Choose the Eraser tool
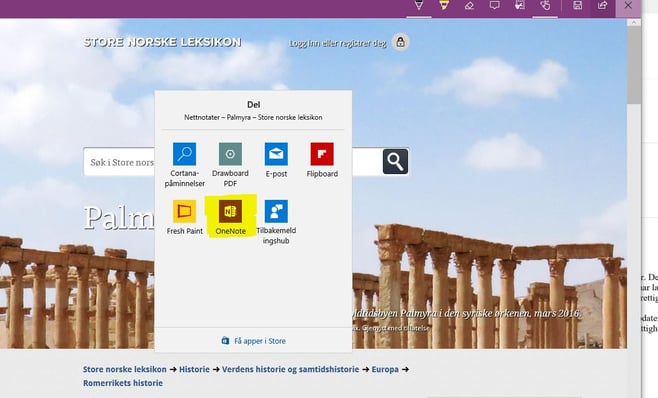Image resolution: width=658 pixels, height=398 pixels. 469,6
